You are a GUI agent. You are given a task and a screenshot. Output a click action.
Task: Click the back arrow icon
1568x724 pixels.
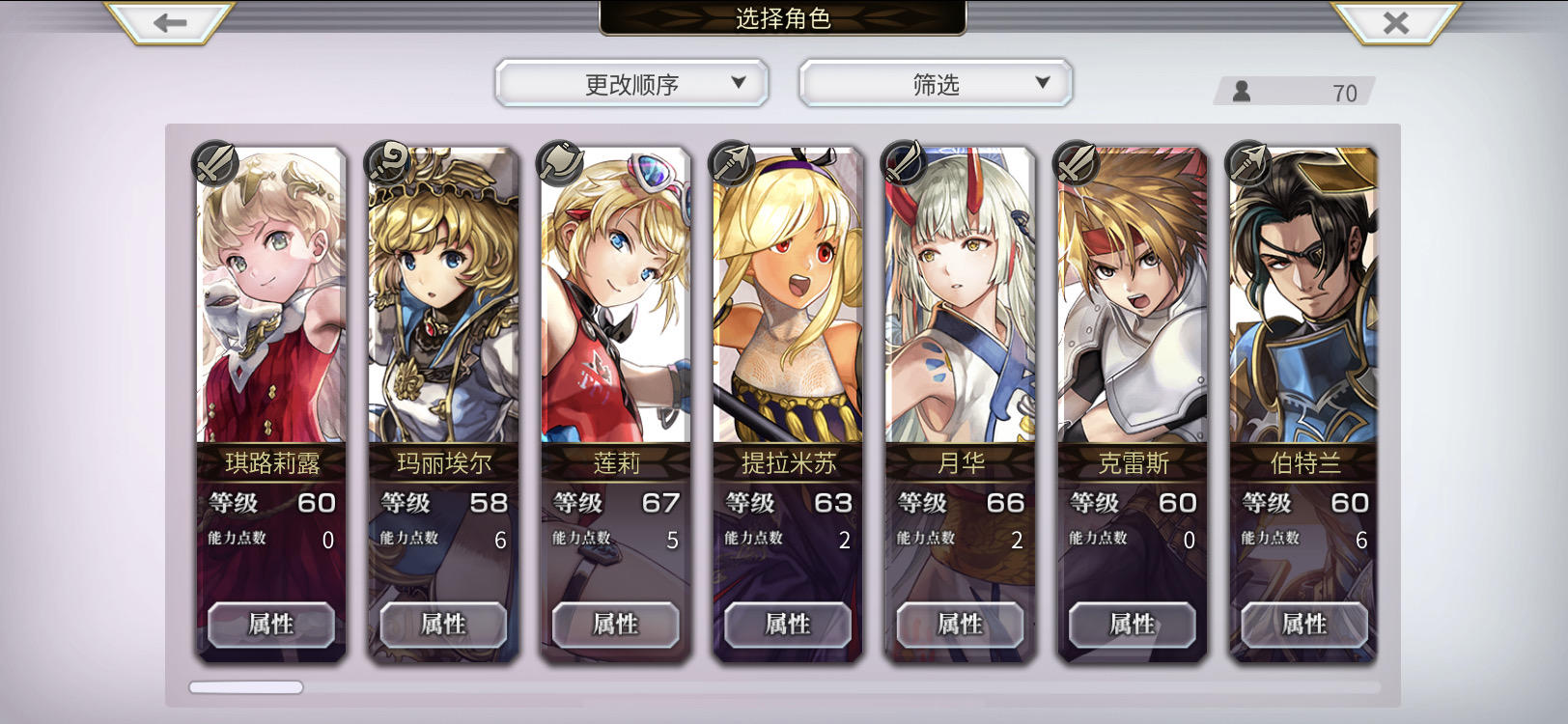[170, 22]
